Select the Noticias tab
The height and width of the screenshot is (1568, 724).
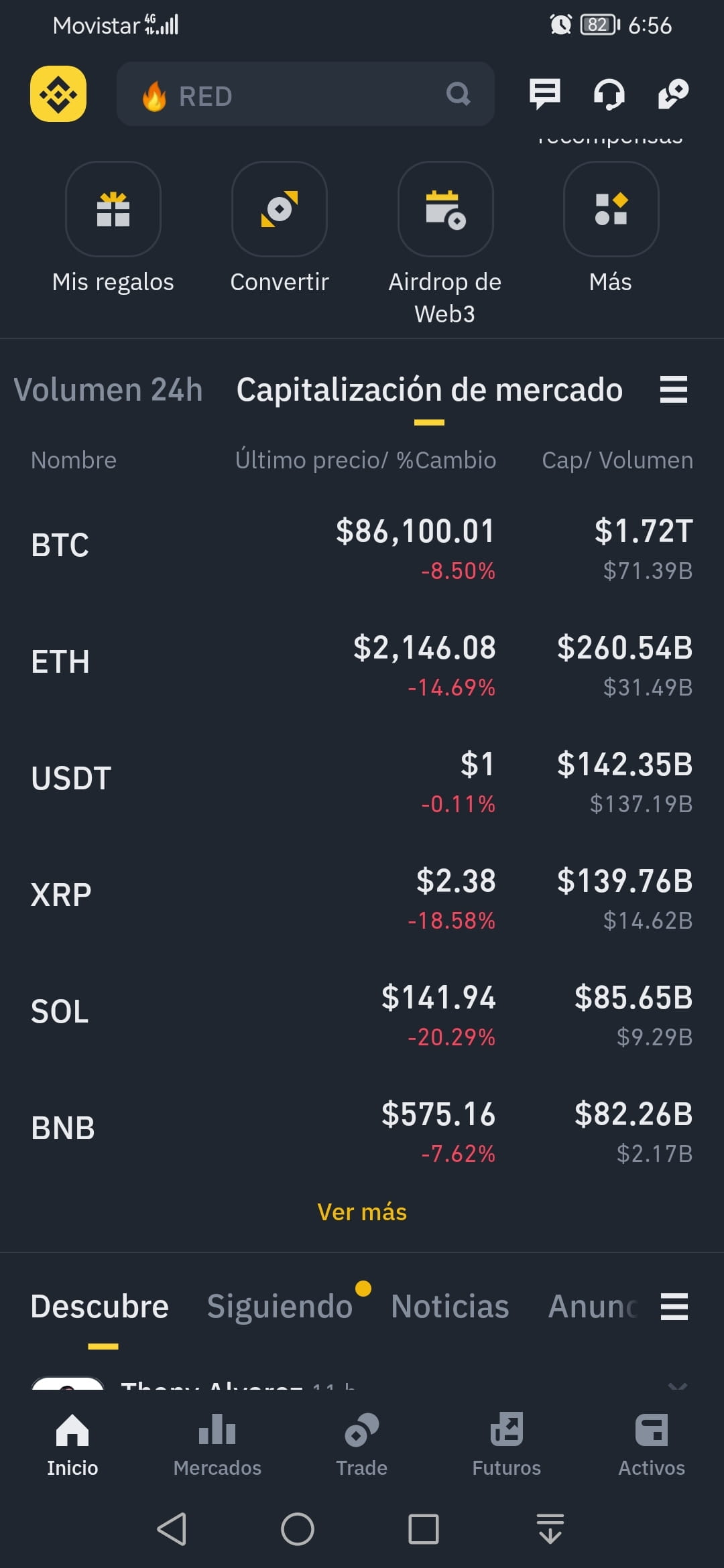[x=450, y=1306]
